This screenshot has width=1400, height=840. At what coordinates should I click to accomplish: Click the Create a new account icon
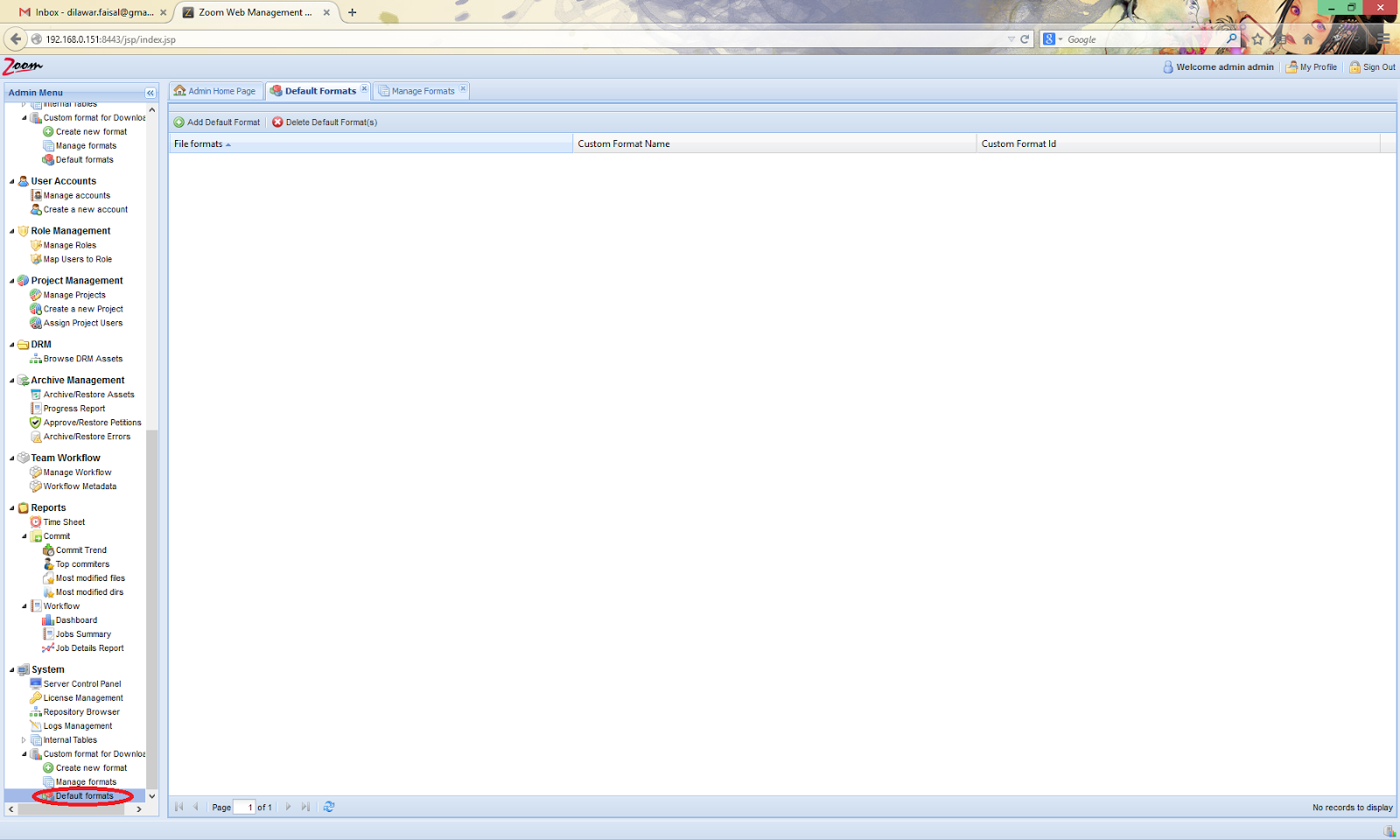[x=36, y=209]
